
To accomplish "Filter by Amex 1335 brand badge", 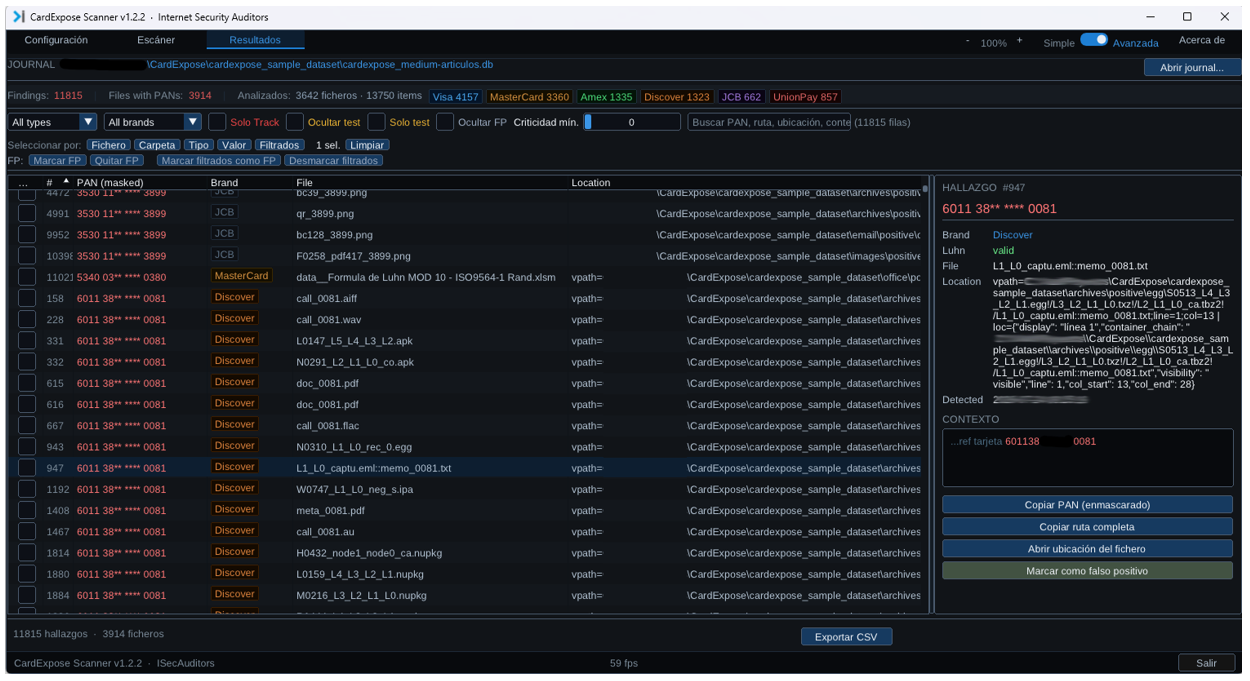I will 606,97.
